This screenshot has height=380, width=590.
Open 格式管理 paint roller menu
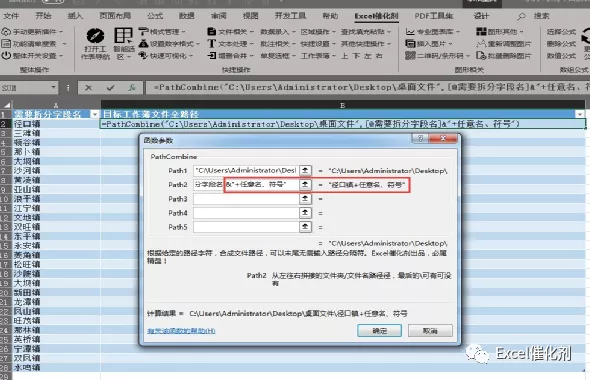coord(162,32)
